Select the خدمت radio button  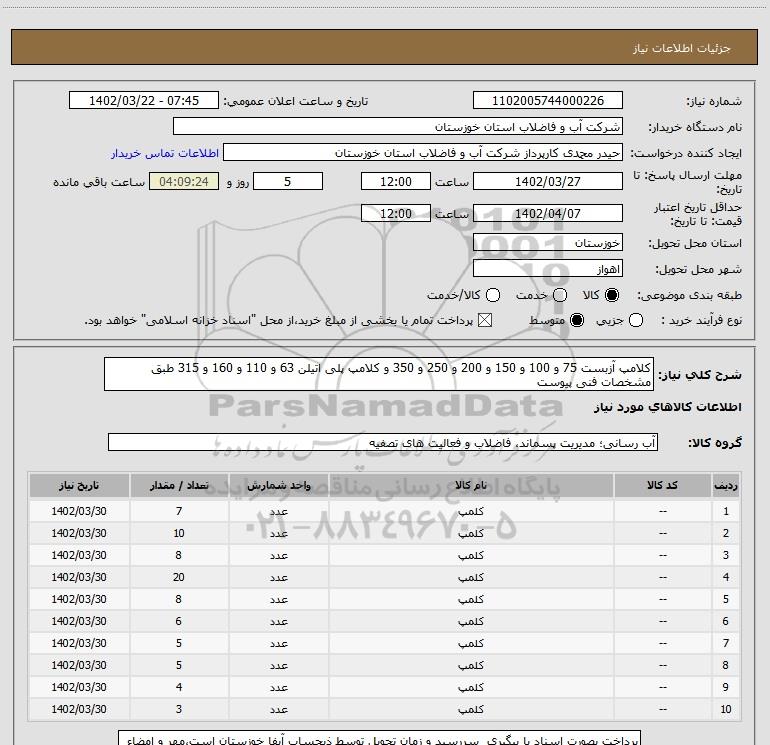[560, 295]
